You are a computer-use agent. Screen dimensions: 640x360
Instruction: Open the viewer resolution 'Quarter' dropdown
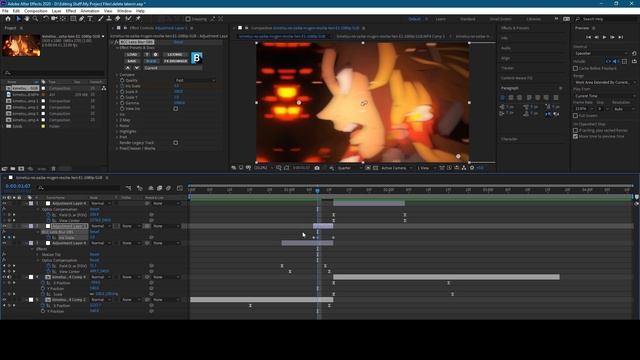[x=350, y=168]
